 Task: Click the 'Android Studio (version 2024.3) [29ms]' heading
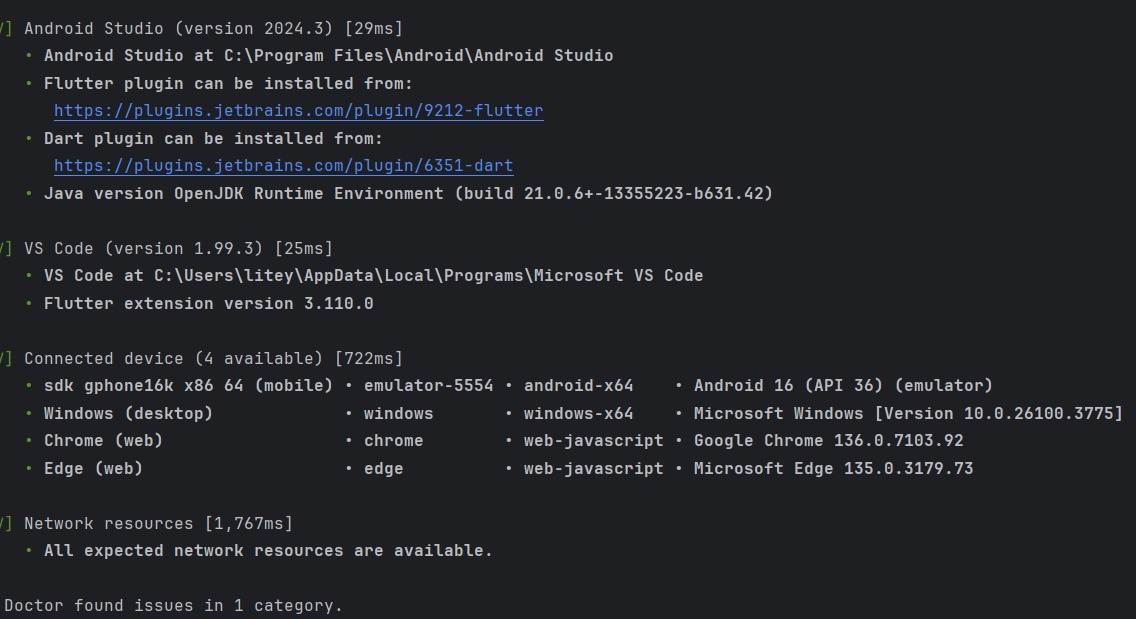(x=214, y=28)
